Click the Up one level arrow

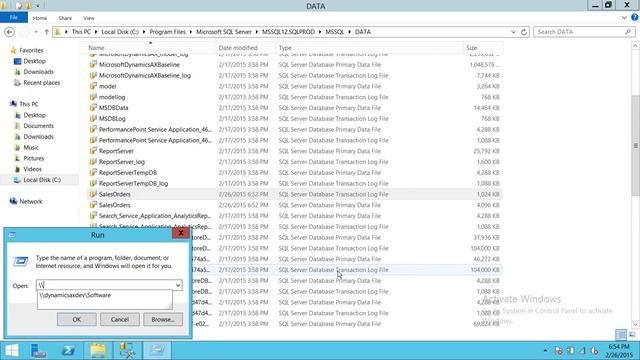(47, 32)
